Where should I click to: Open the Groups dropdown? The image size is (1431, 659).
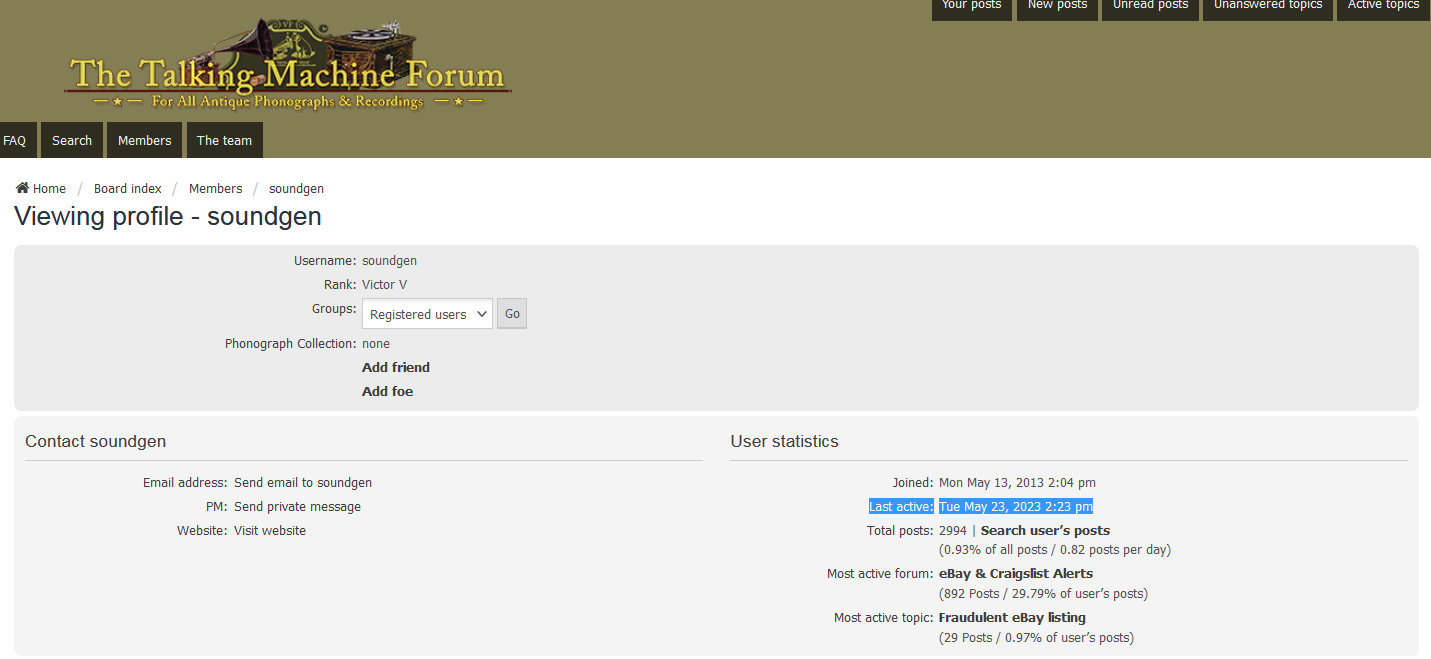pyautogui.click(x=427, y=314)
